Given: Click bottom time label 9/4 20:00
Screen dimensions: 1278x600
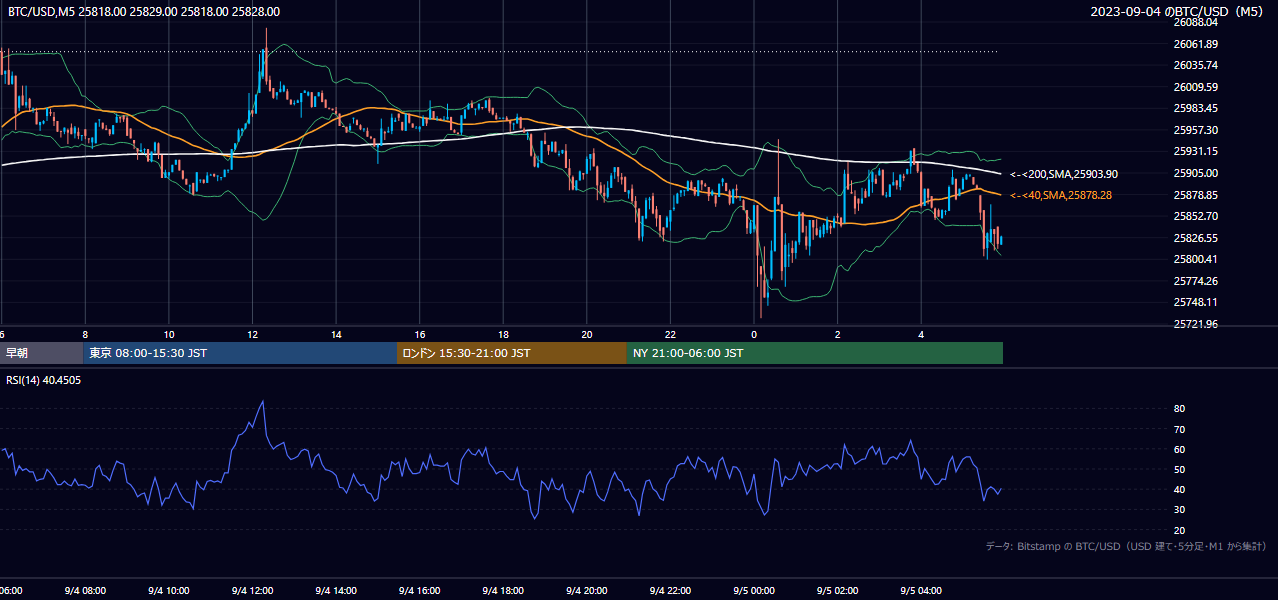Looking at the screenshot, I should (587, 591).
